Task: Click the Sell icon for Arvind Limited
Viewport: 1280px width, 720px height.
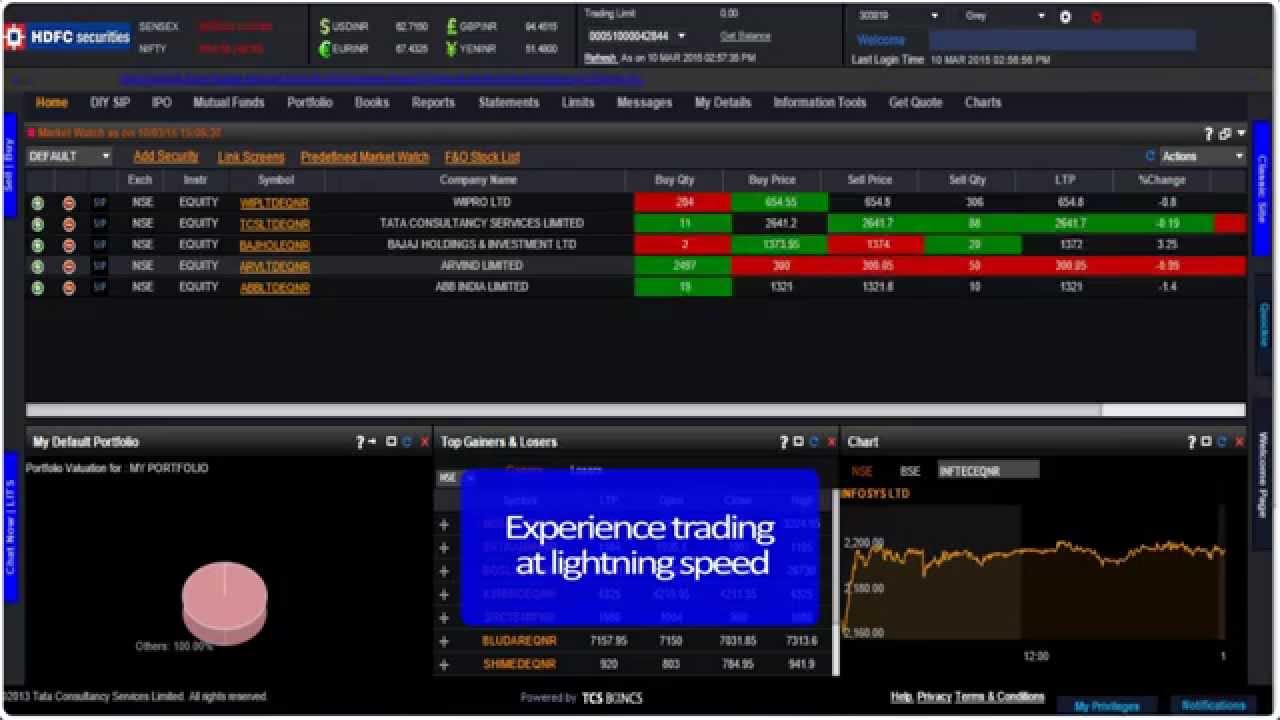Action: (x=69, y=266)
